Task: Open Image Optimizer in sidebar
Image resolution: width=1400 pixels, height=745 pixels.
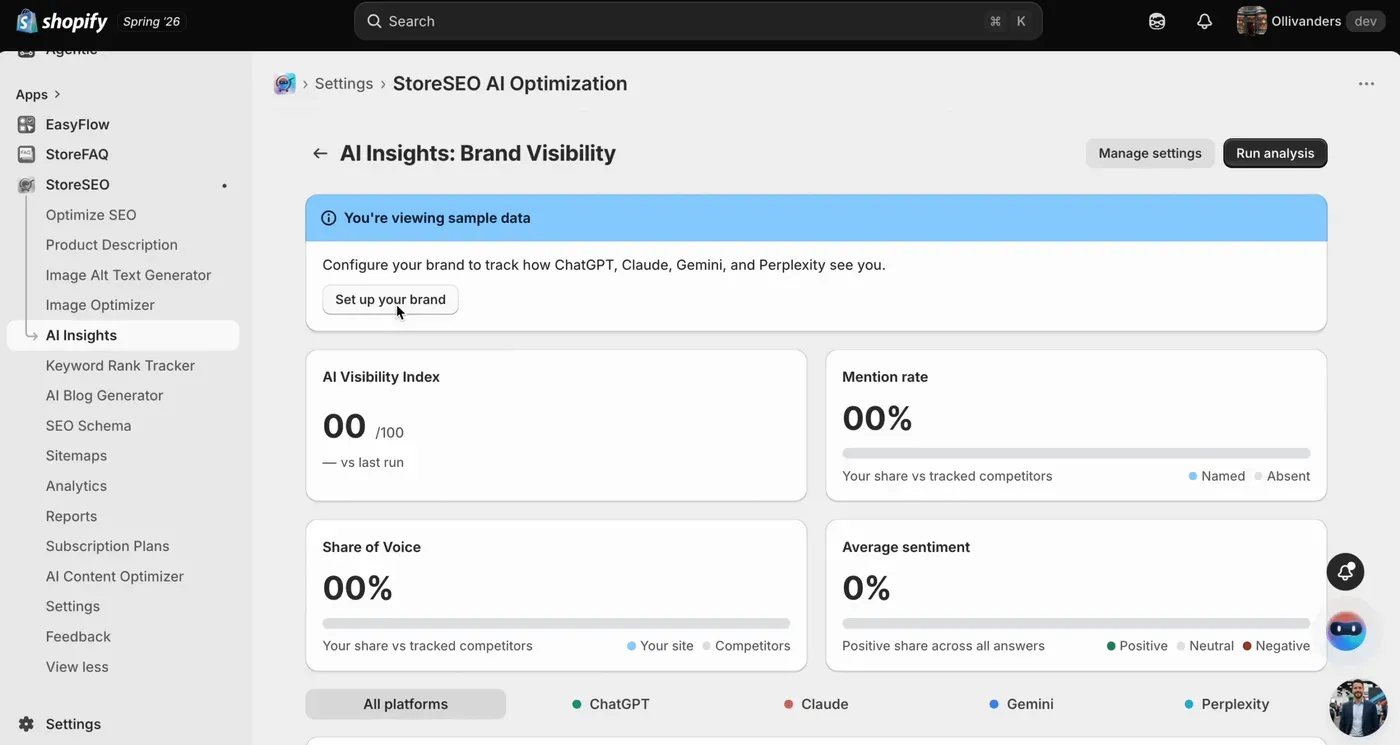Action: pos(100,305)
